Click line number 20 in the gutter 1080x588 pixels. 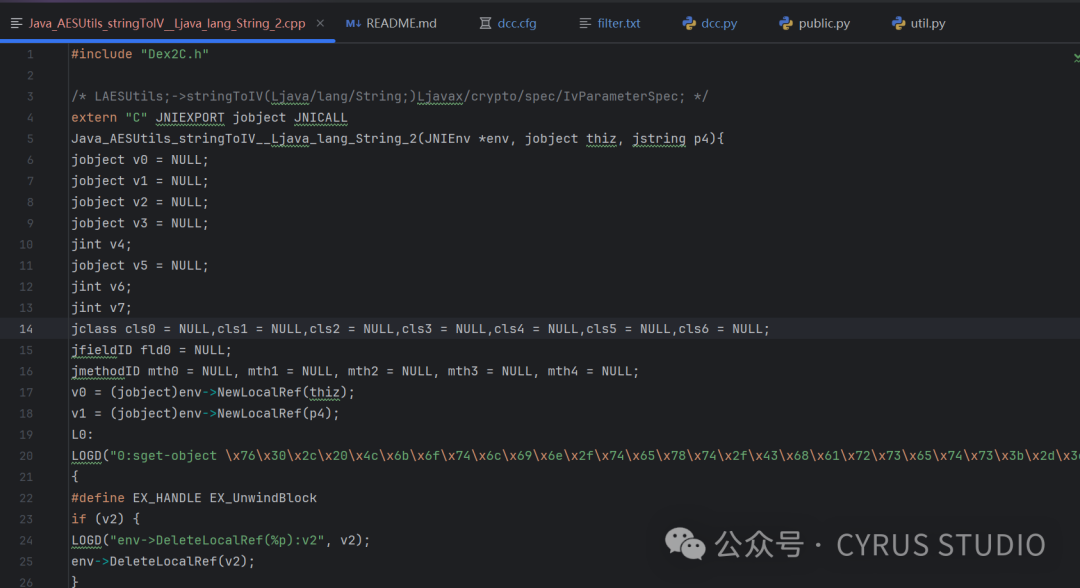pos(26,456)
